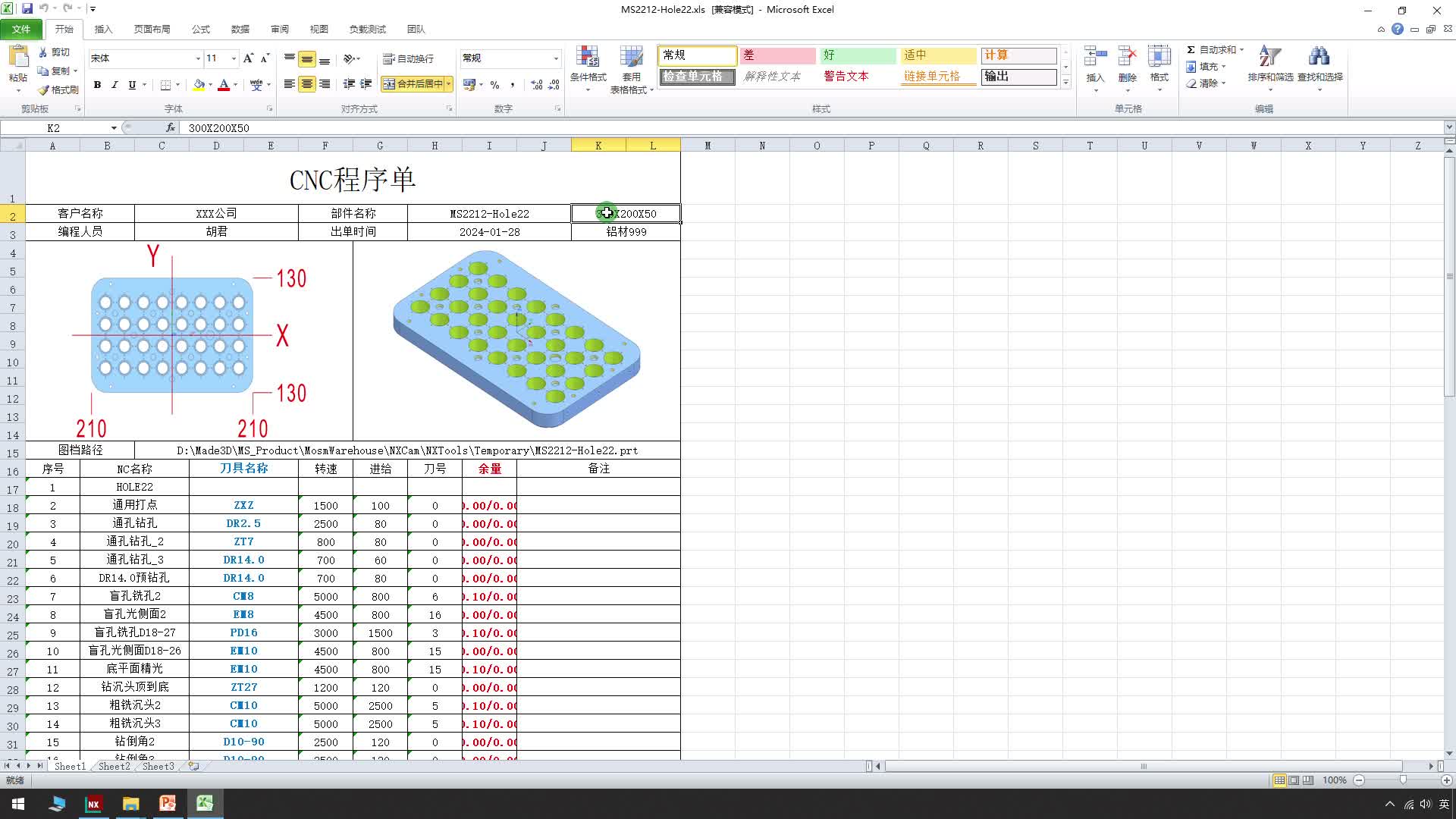Apply the 差 (Bad) cell style
Viewport: 1456px width, 819px height.
[777, 55]
